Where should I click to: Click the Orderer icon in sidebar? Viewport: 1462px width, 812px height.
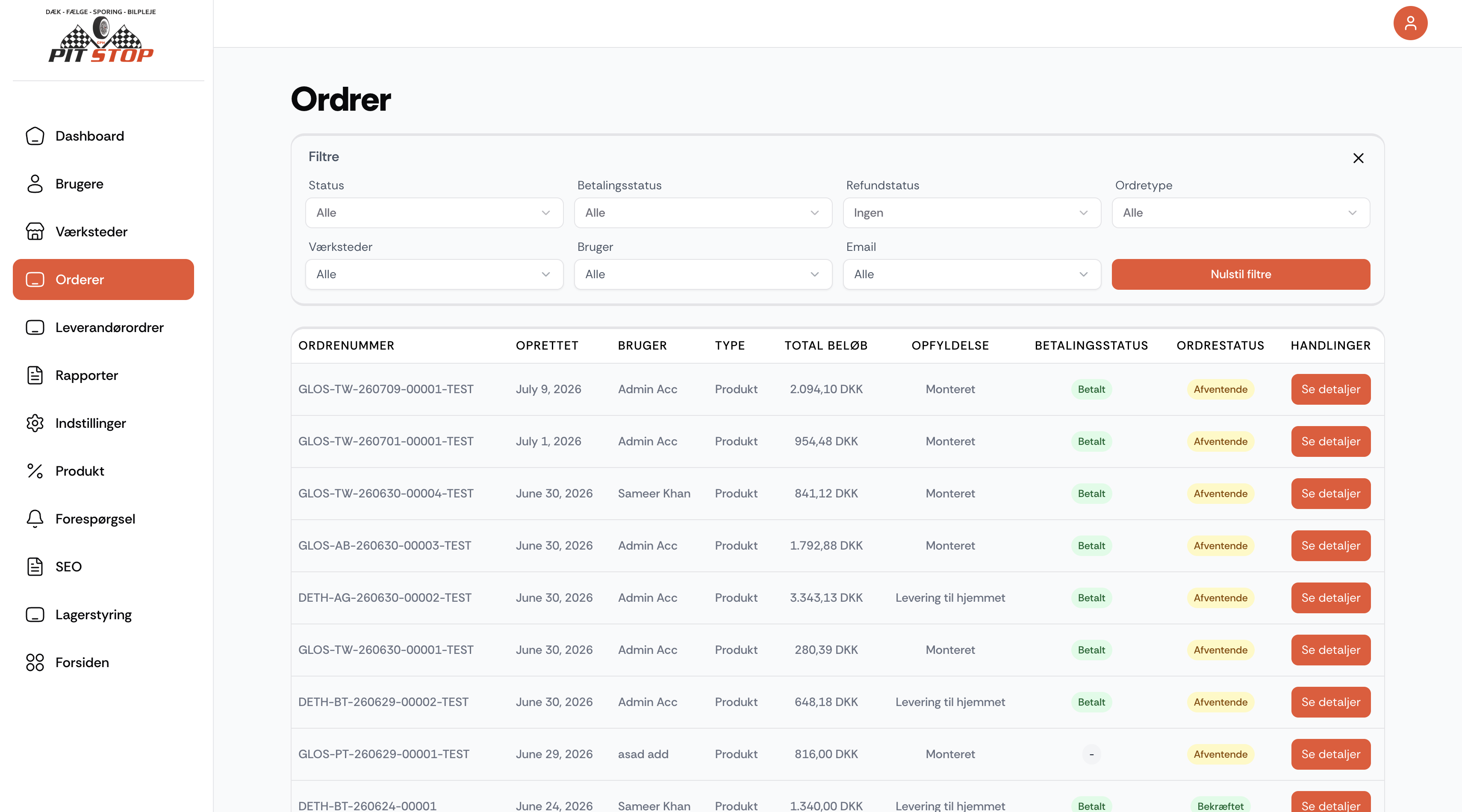(x=35, y=280)
